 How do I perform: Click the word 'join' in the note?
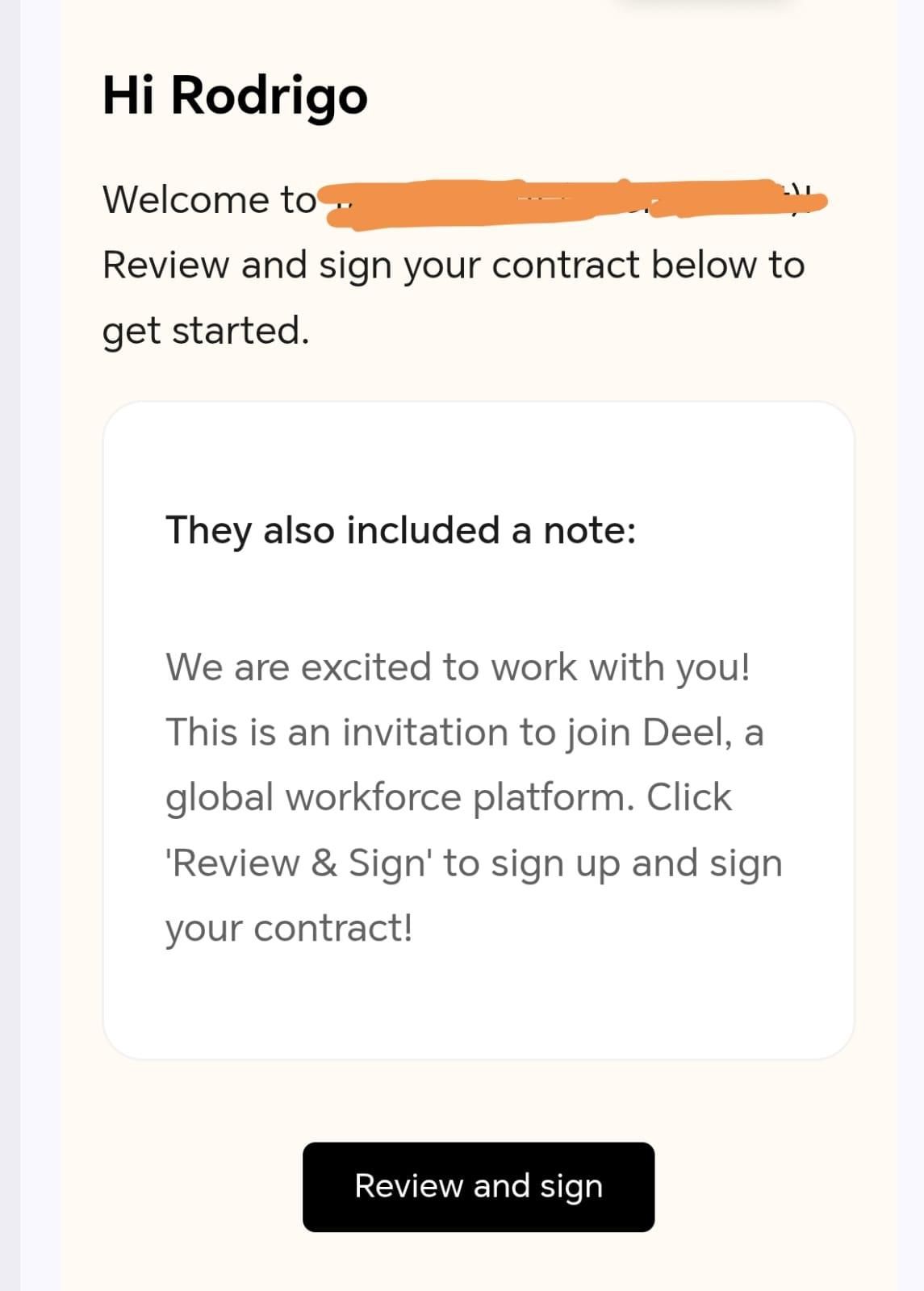pyautogui.click(x=598, y=733)
